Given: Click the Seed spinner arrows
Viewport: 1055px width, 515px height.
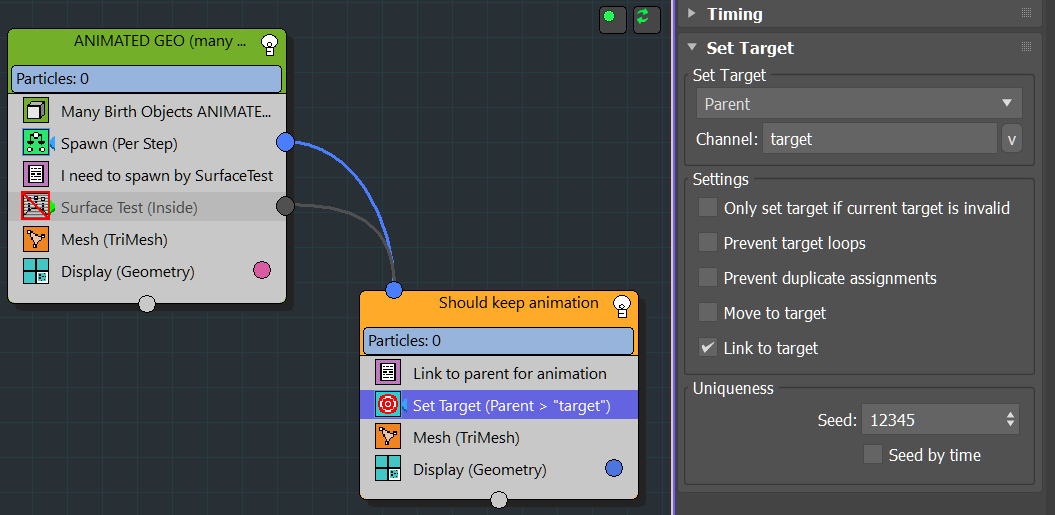Looking at the screenshot, I should pyautogui.click(x=1010, y=420).
